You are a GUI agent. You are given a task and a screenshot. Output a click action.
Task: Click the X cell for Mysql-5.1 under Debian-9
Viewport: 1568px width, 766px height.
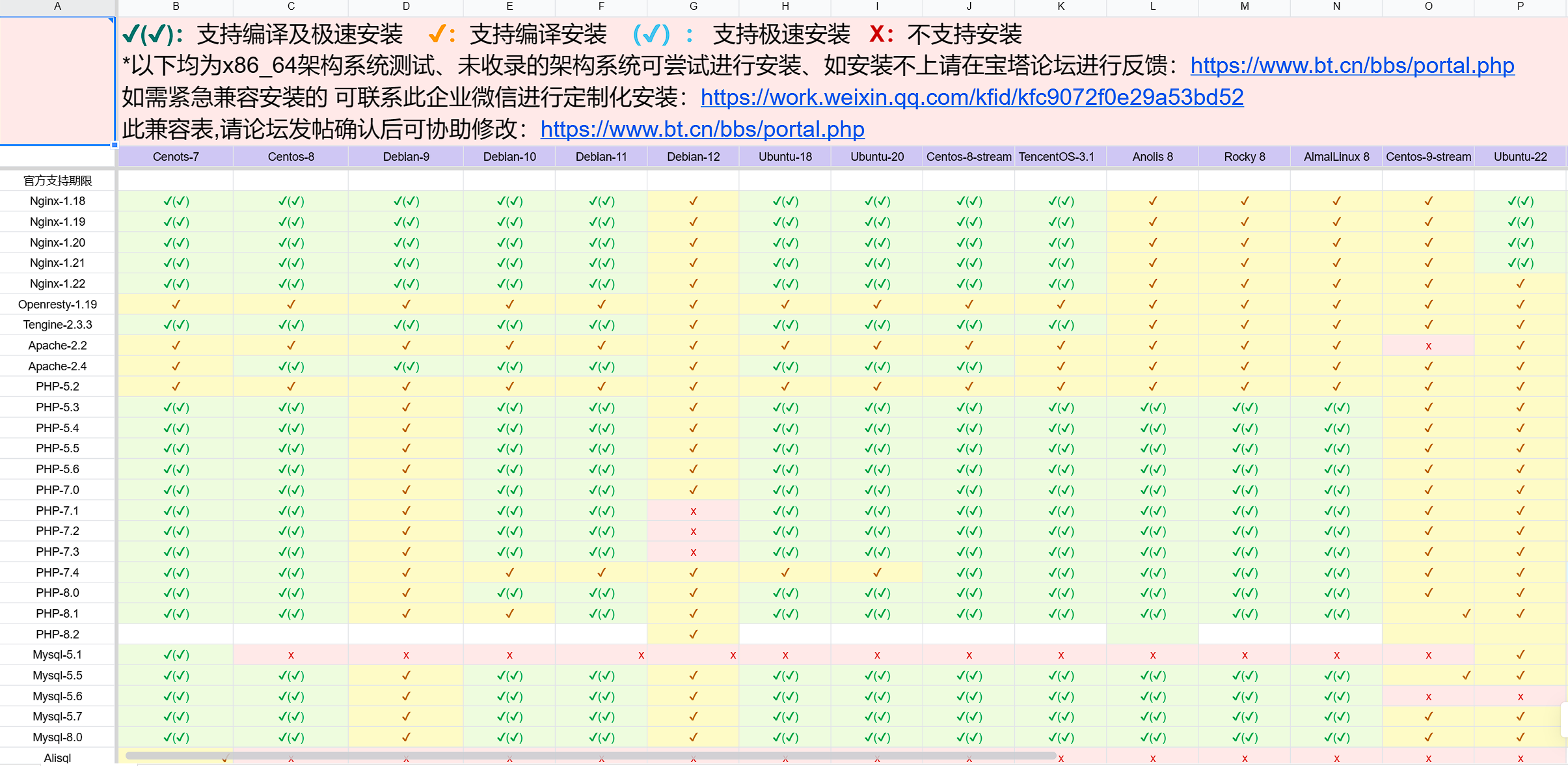tap(406, 655)
